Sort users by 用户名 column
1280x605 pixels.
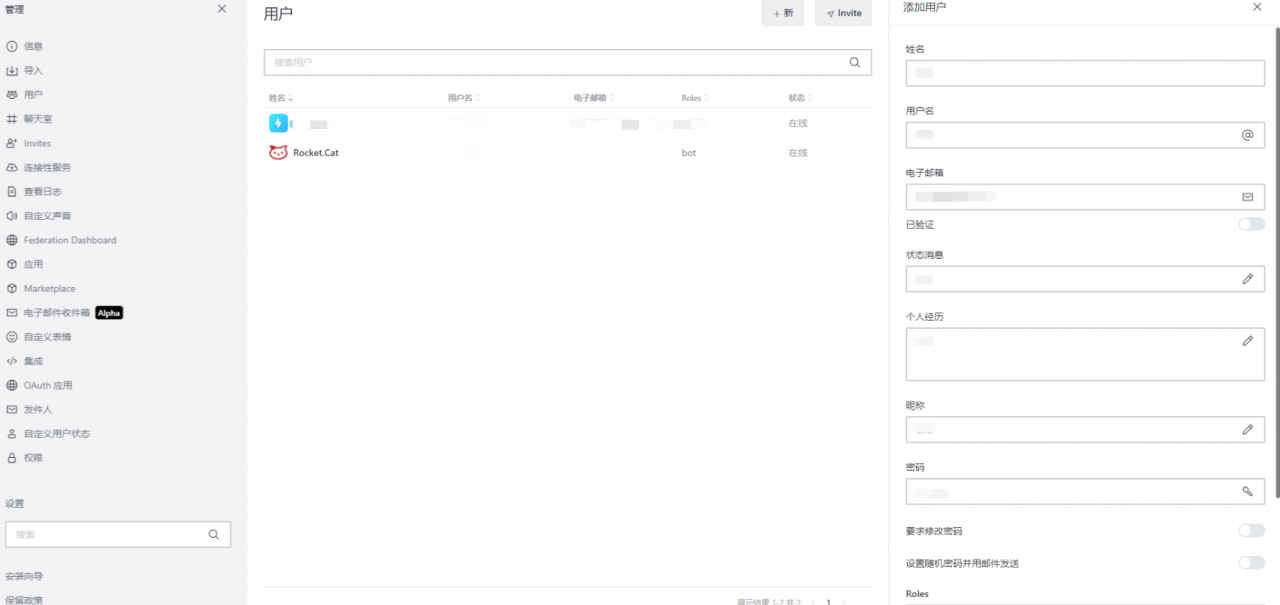464,98
